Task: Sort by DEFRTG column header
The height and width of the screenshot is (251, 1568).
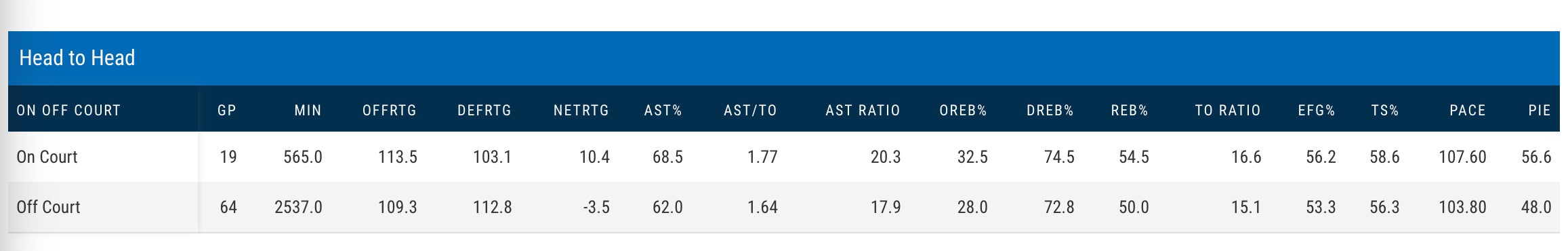Action: 484,110
